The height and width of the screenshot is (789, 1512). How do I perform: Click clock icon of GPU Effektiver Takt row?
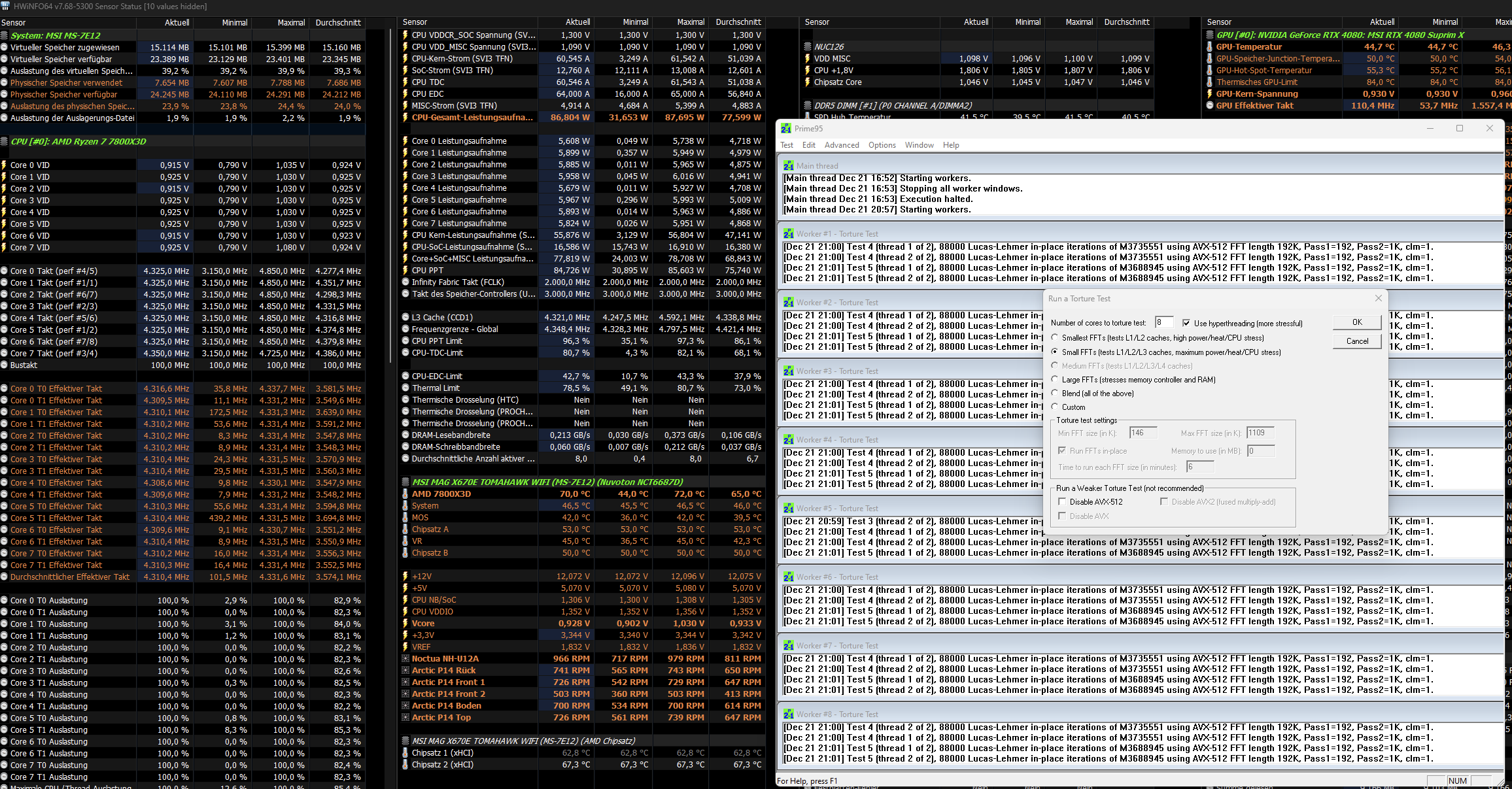click(x=1210, y=106)
